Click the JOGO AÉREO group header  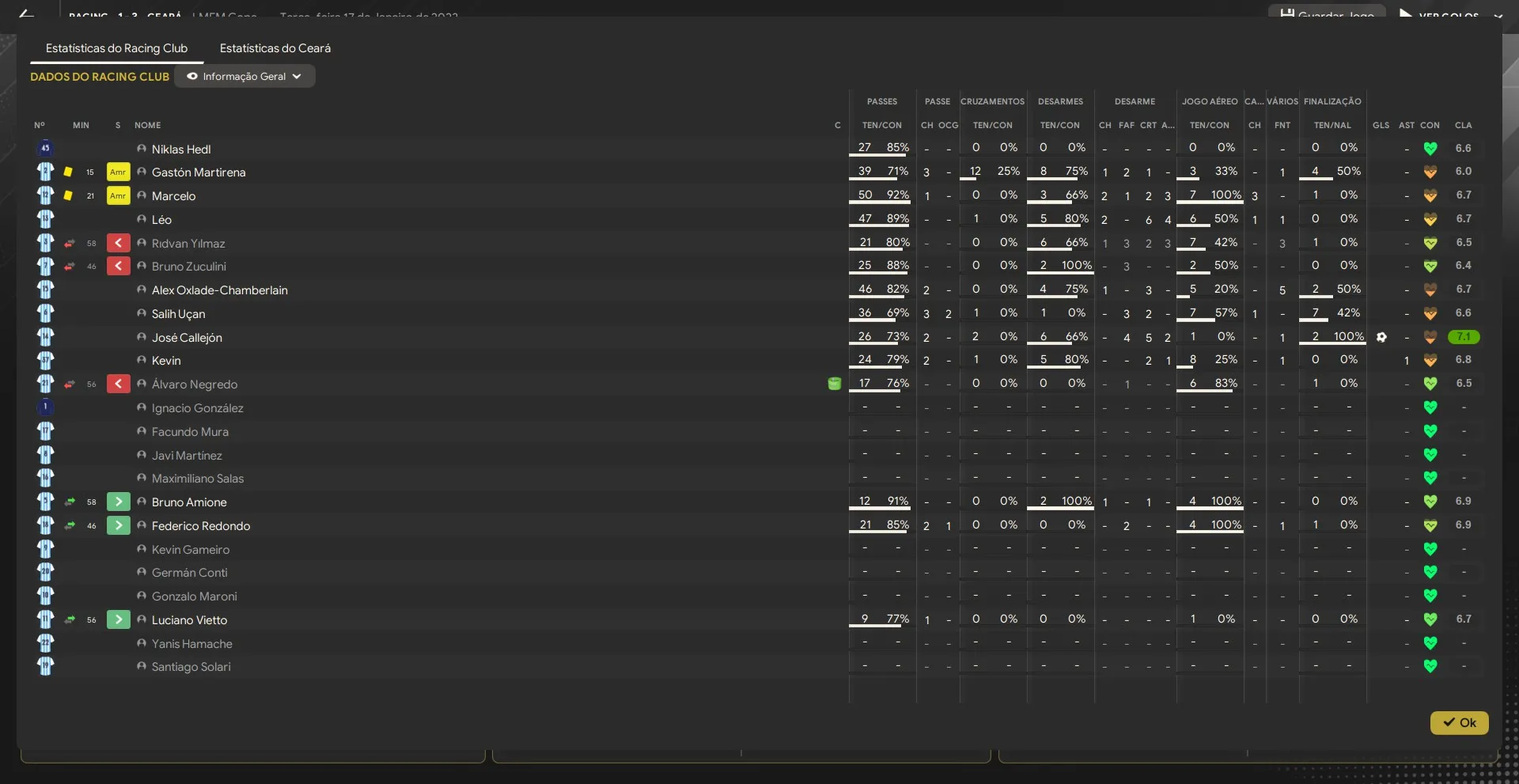[x=1210, y=101]
